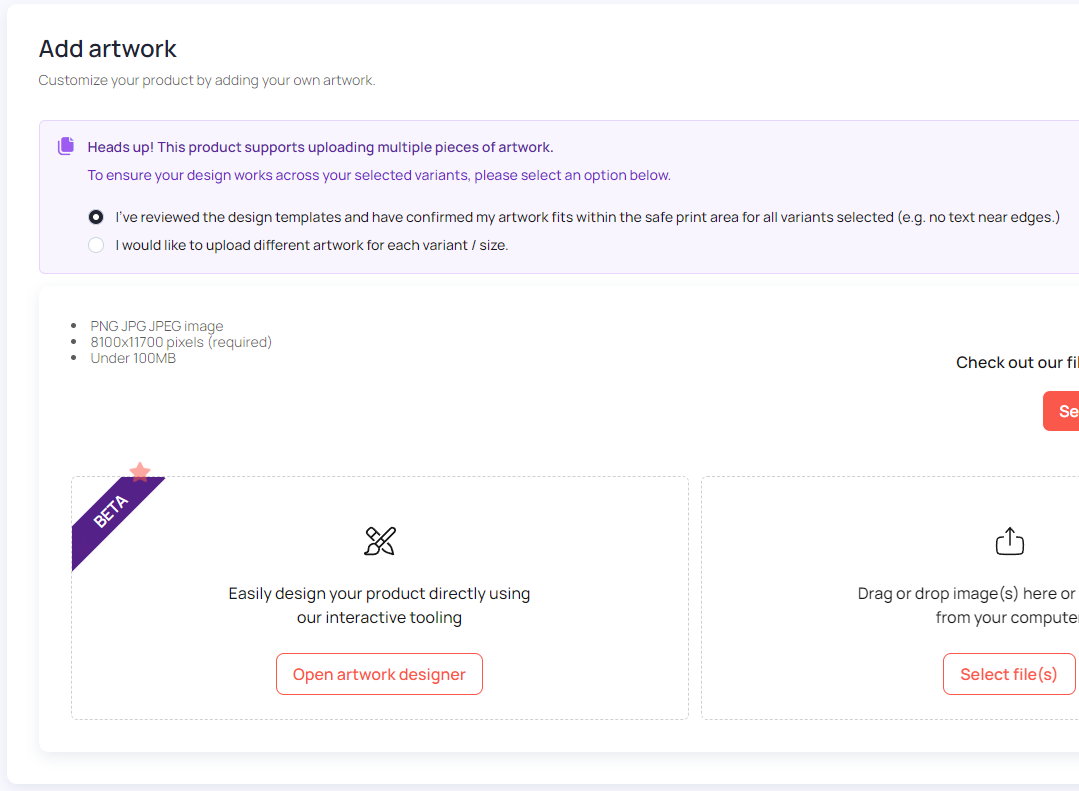
Task: Click the pencil and brush designer icon
Action: pyautogui.click(x=380, y=541)
